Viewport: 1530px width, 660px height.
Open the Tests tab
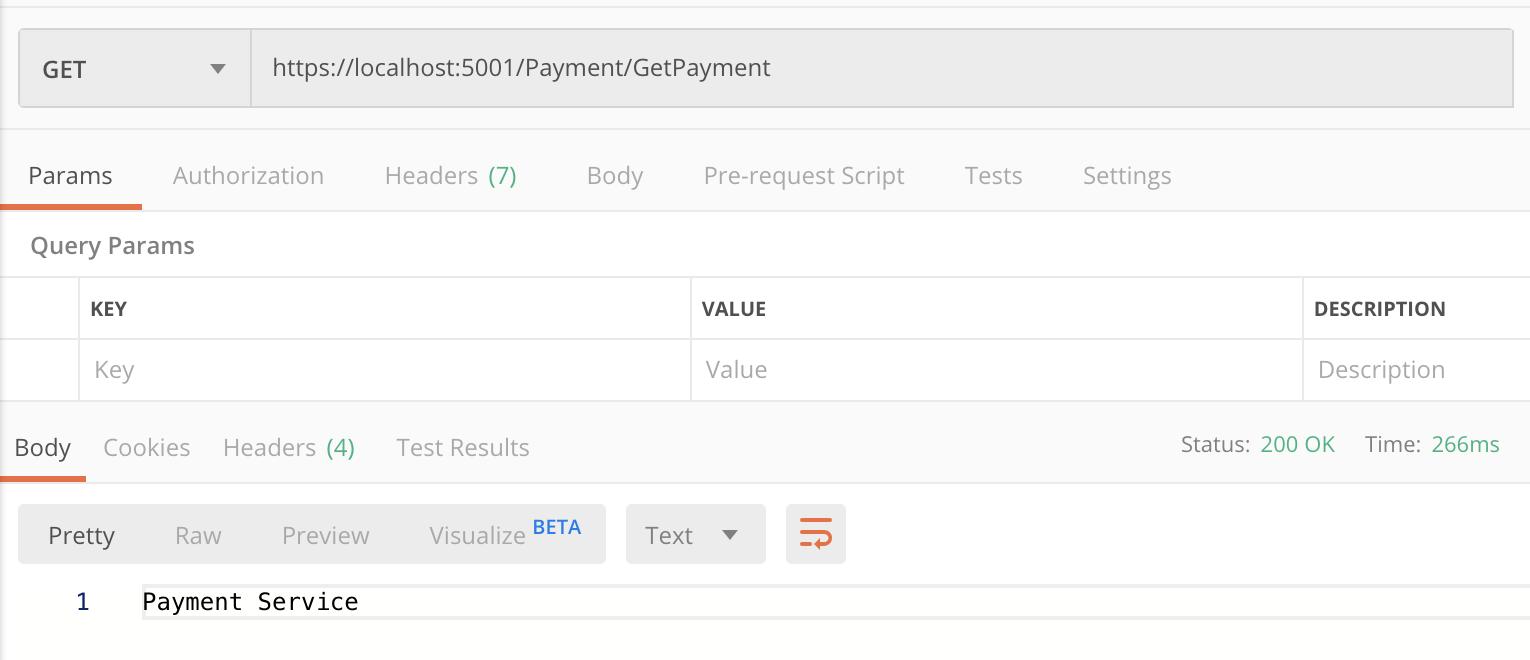pos(993,175)
